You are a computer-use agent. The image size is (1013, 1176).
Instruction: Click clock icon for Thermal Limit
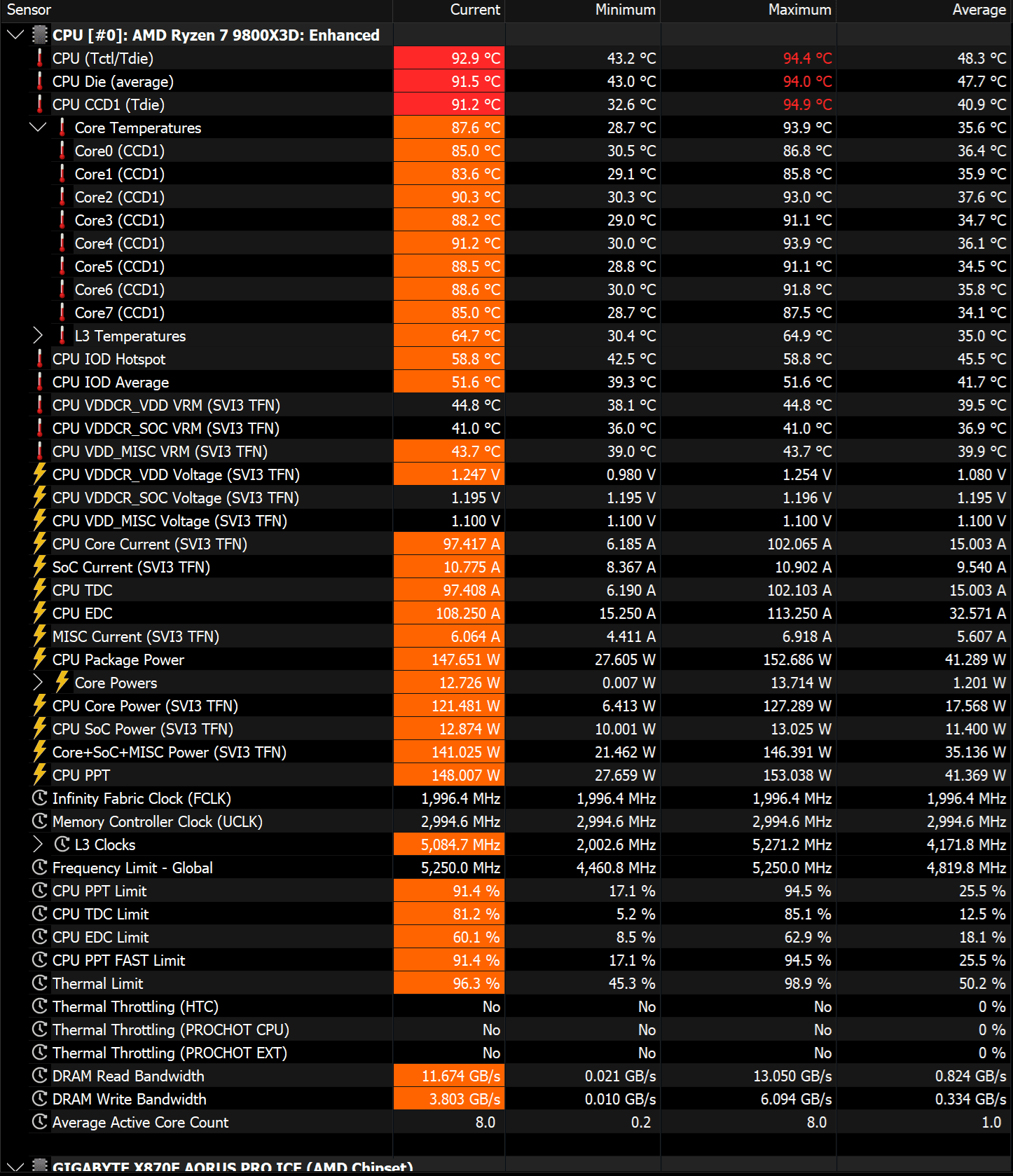[40, 983]
